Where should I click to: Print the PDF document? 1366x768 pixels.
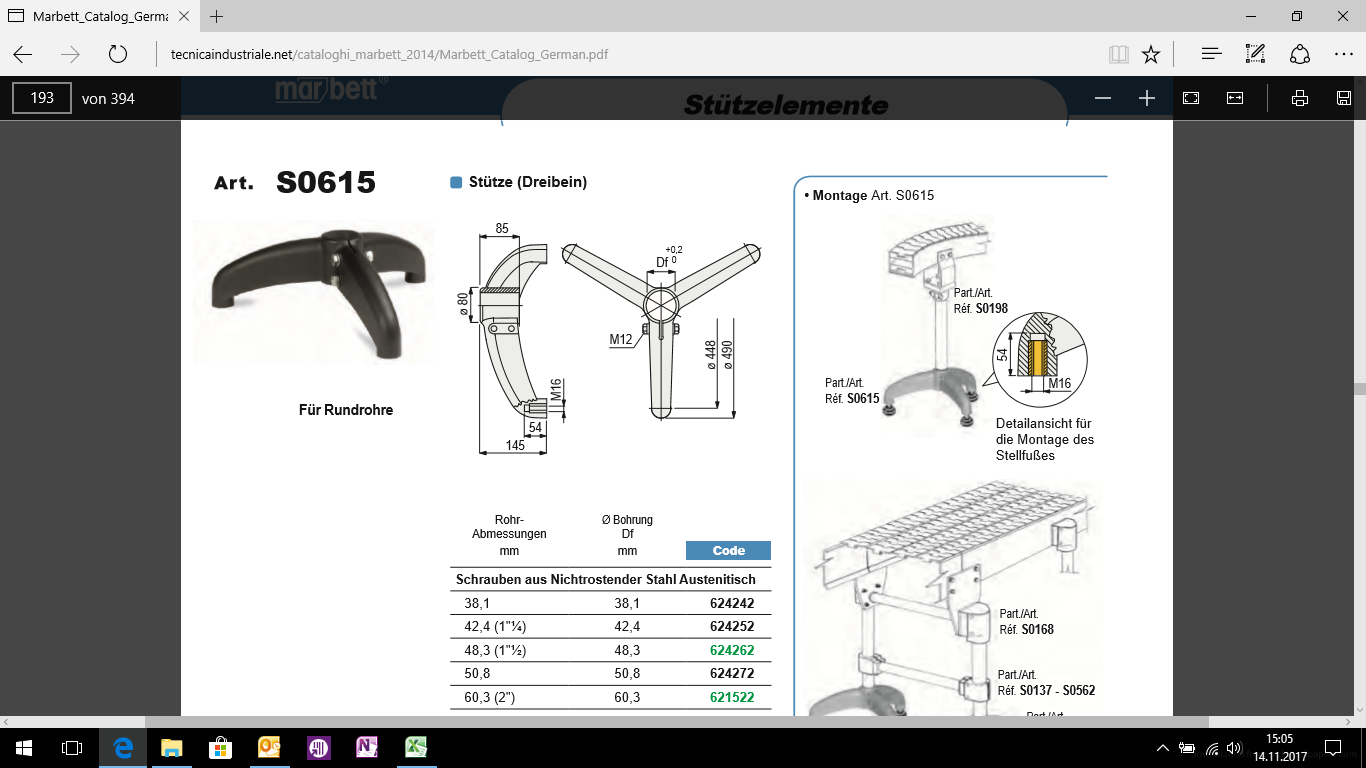[x=1300, y=98]
